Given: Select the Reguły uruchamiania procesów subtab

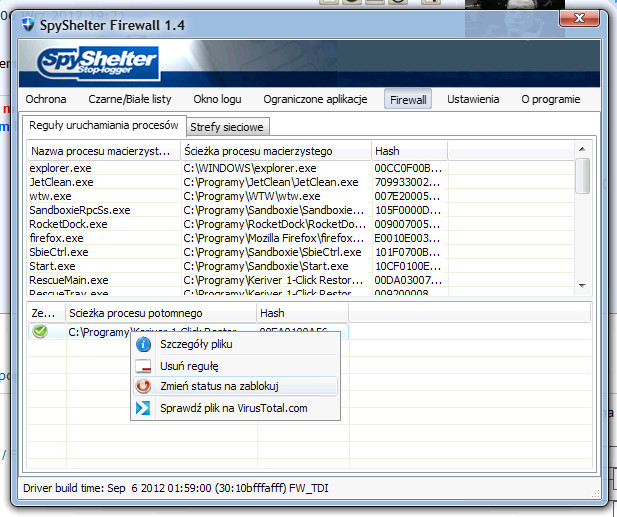Looking at the screenshot, I should tap(104, 126).
